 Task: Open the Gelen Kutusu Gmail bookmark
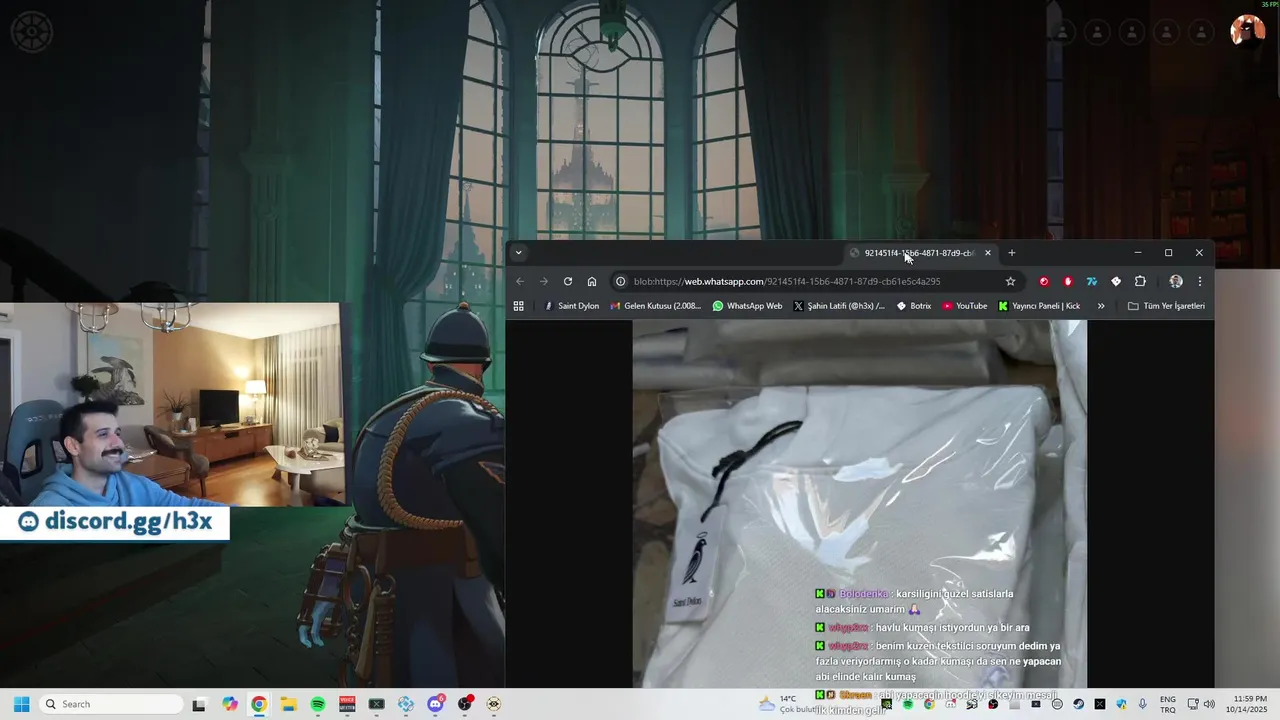point(656,306)
